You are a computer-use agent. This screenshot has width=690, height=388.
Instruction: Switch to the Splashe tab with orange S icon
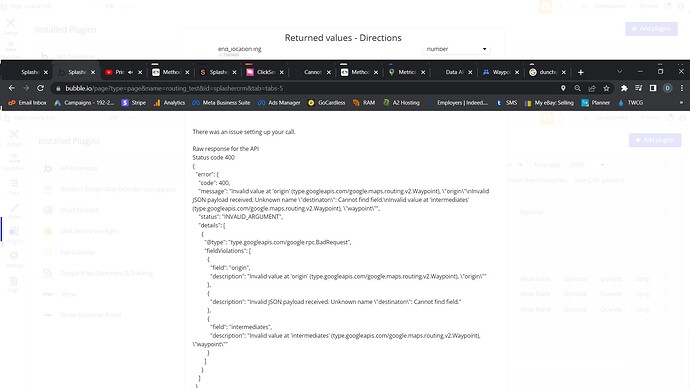click(x=218, y=72)
